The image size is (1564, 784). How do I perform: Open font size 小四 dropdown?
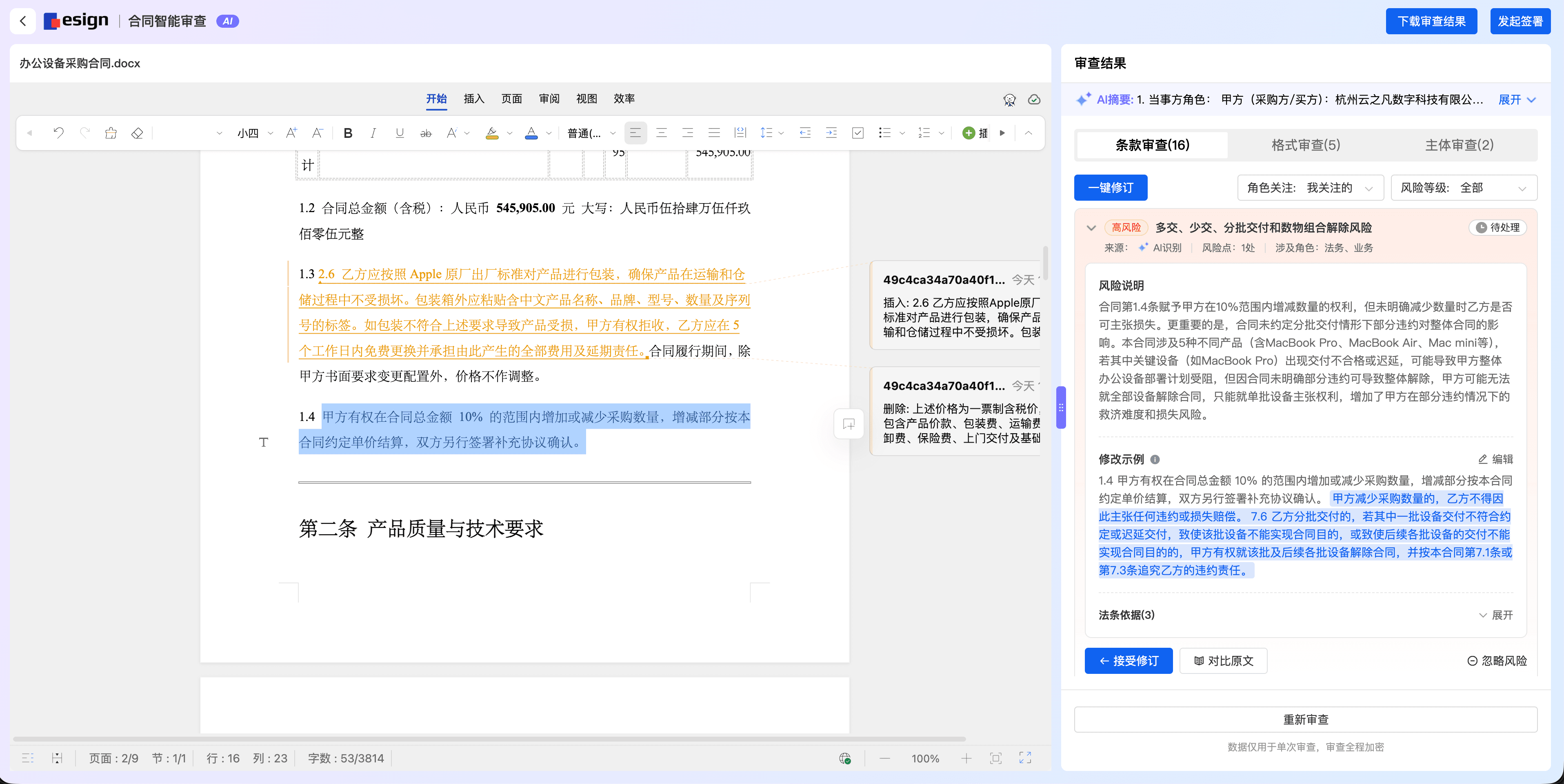coord(255,133)
